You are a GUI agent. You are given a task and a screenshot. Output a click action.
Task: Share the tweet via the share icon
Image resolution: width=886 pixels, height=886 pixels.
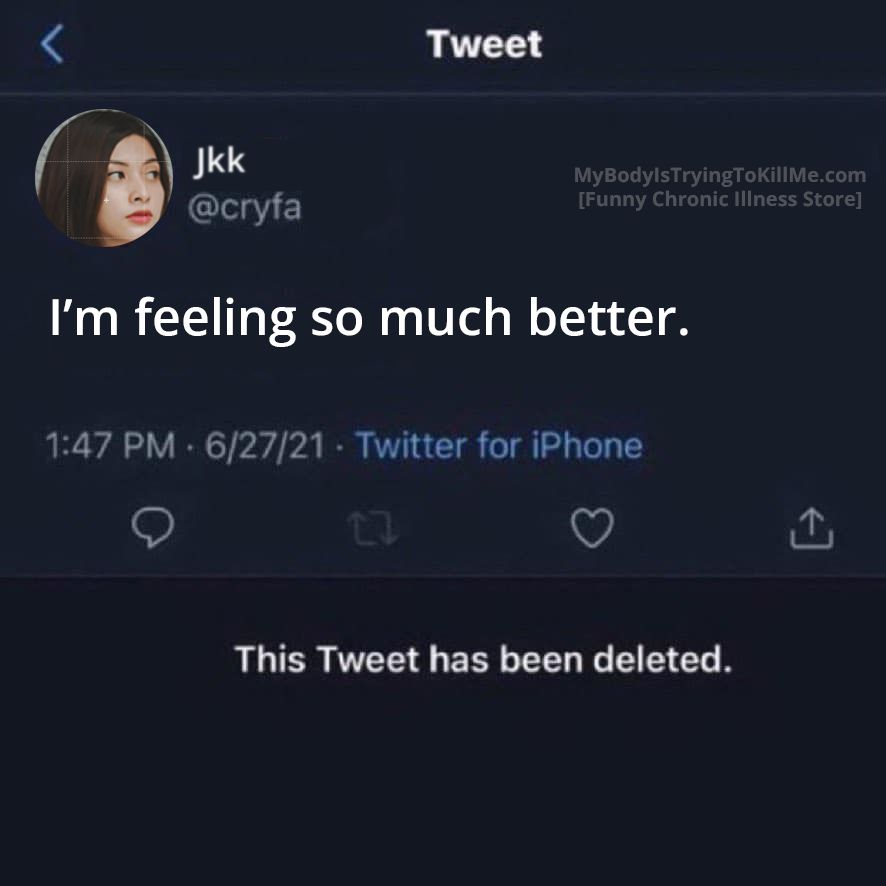click(x=811, y=527)
